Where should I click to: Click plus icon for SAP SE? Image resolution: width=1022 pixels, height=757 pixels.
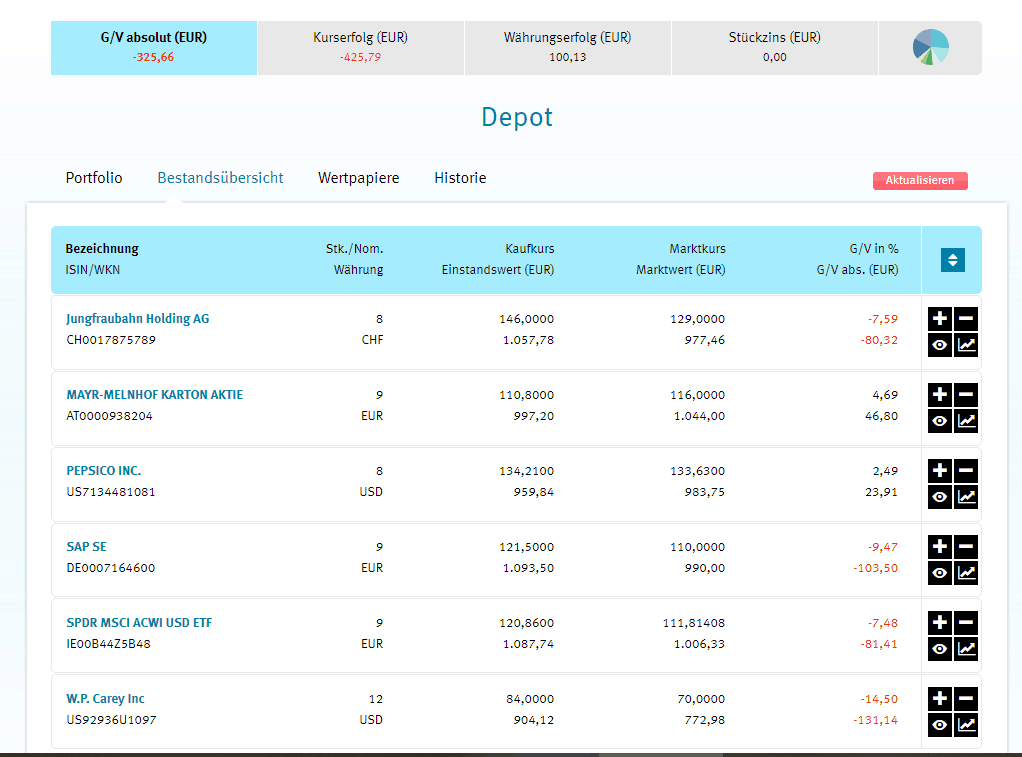[x=939, y=546]
